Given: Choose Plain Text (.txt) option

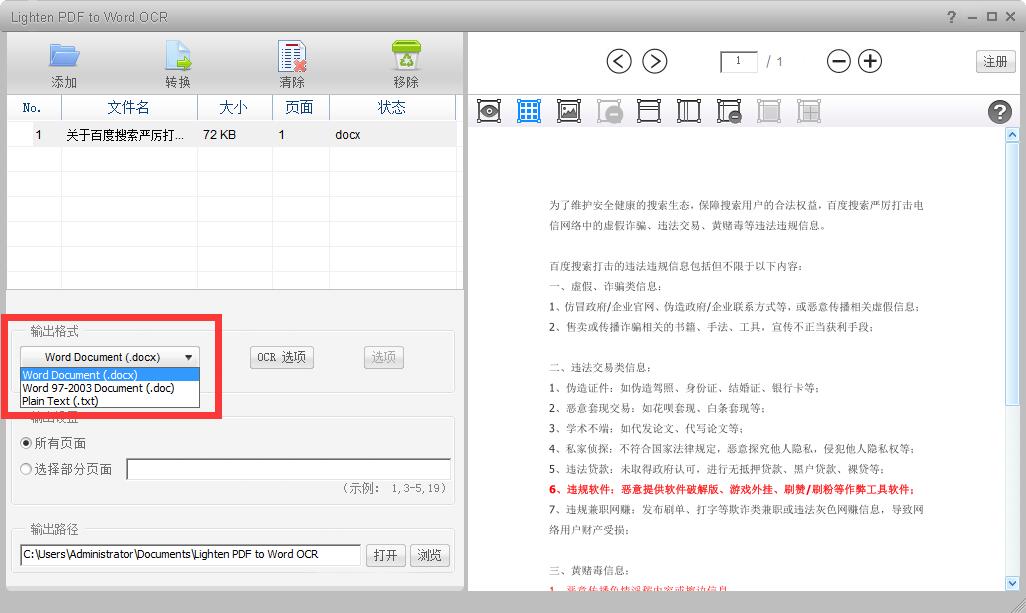Looking at the screenshot, I should point(110,401).
